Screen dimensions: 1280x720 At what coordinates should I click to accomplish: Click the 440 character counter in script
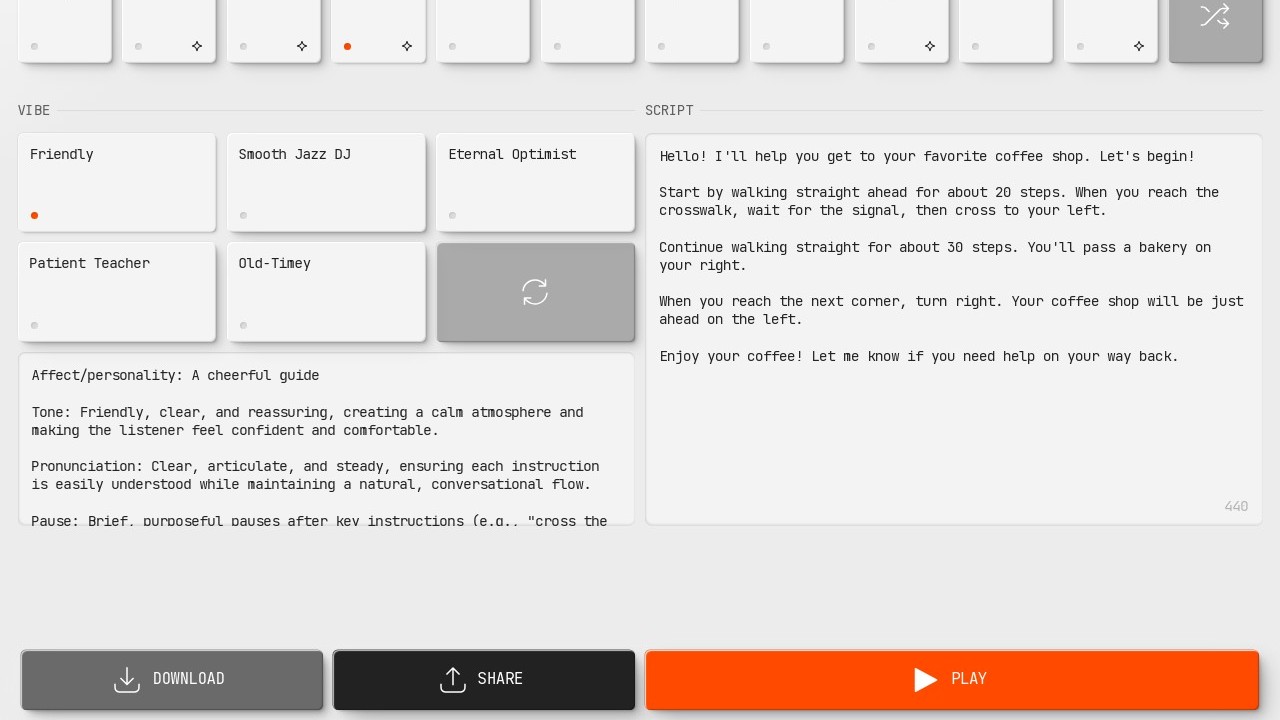[x=1236, y=506]
